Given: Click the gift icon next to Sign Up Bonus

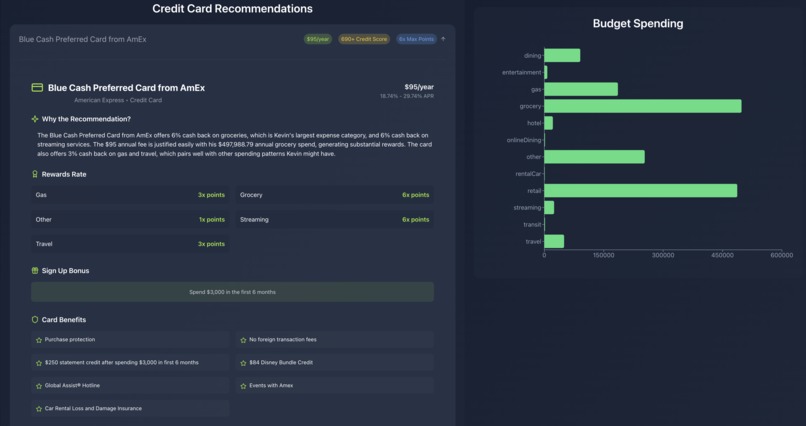Looking at the screenshot, I should 35,271.
